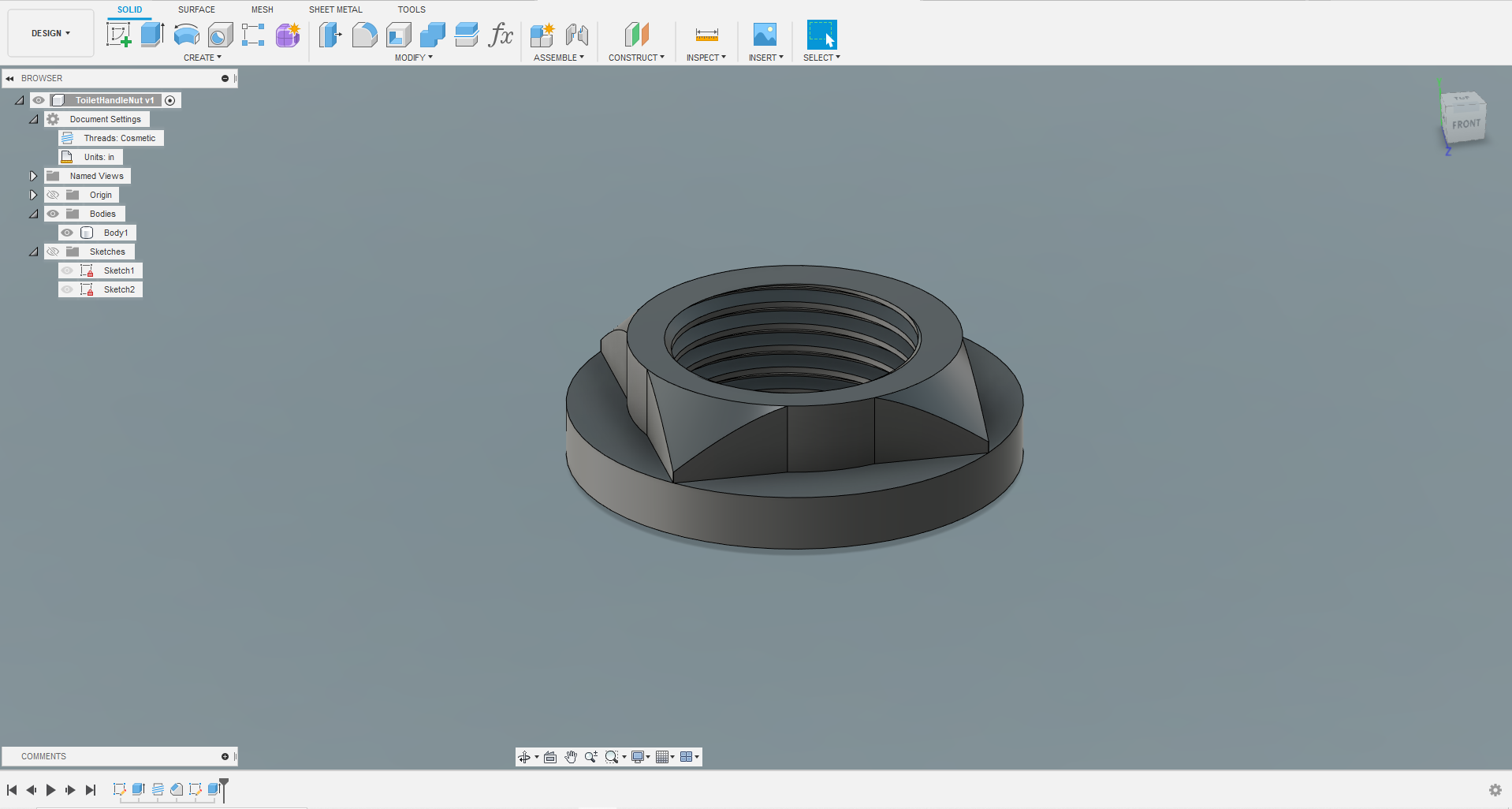
Task: Toggle visibility of the Origin folder
Action: pos(53,195)
